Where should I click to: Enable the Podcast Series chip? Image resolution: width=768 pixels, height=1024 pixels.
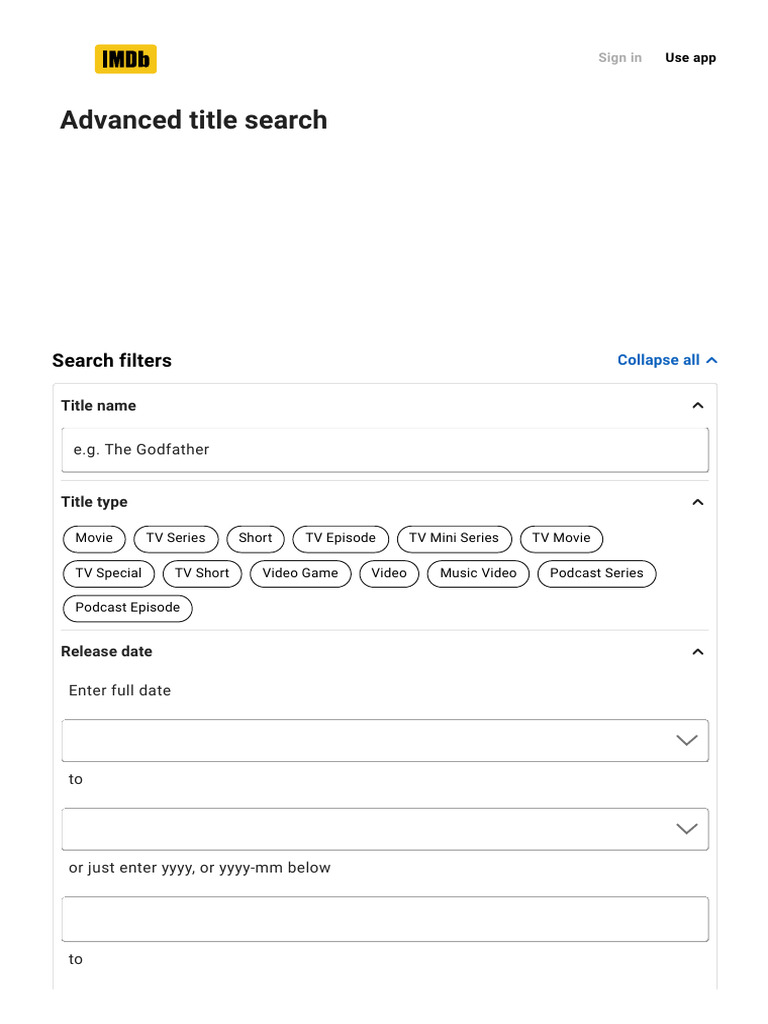coord(596,574)
